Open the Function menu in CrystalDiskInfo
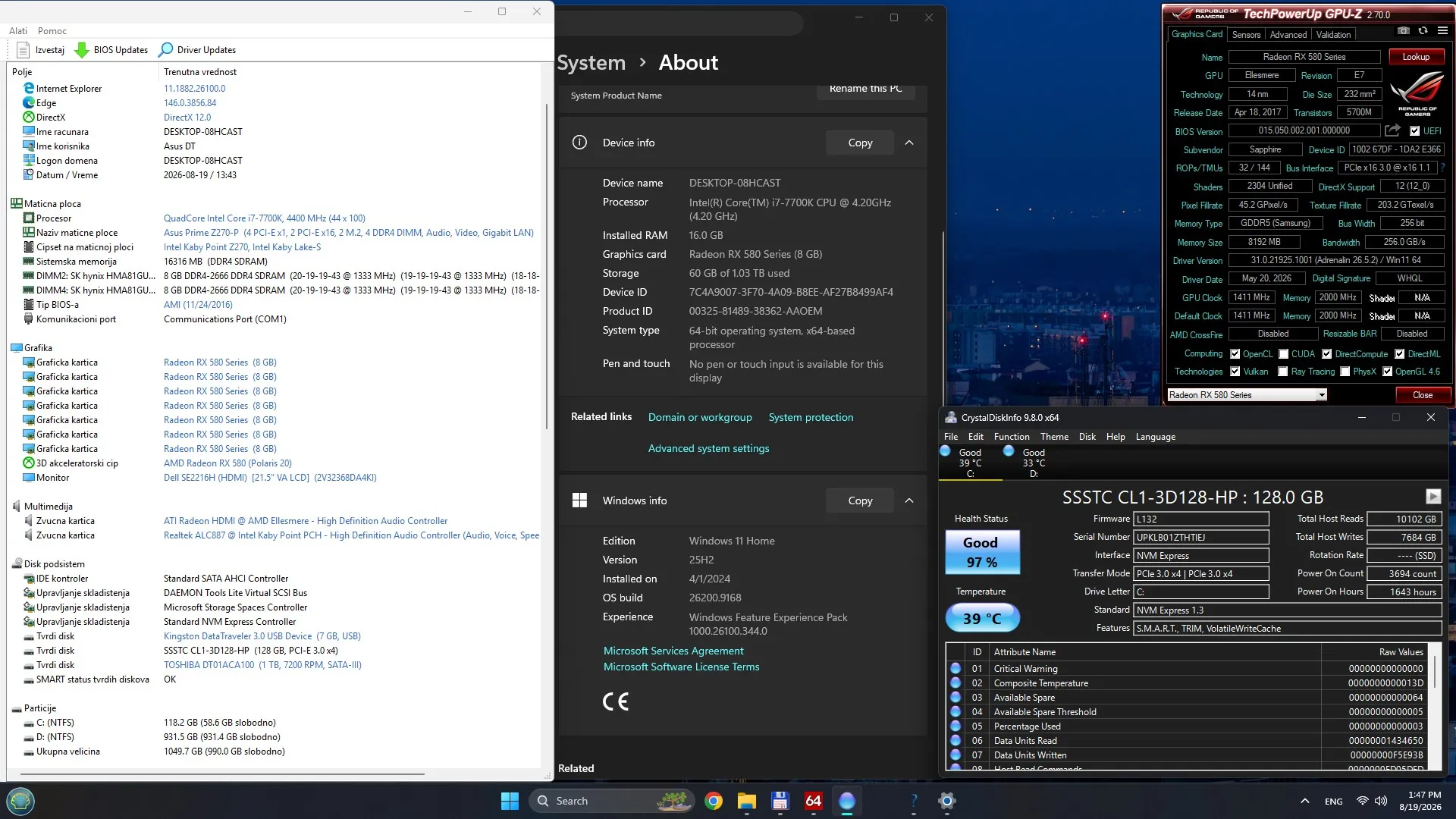The height and width of the screenshot is (819, 1456). coord(1012,437)
